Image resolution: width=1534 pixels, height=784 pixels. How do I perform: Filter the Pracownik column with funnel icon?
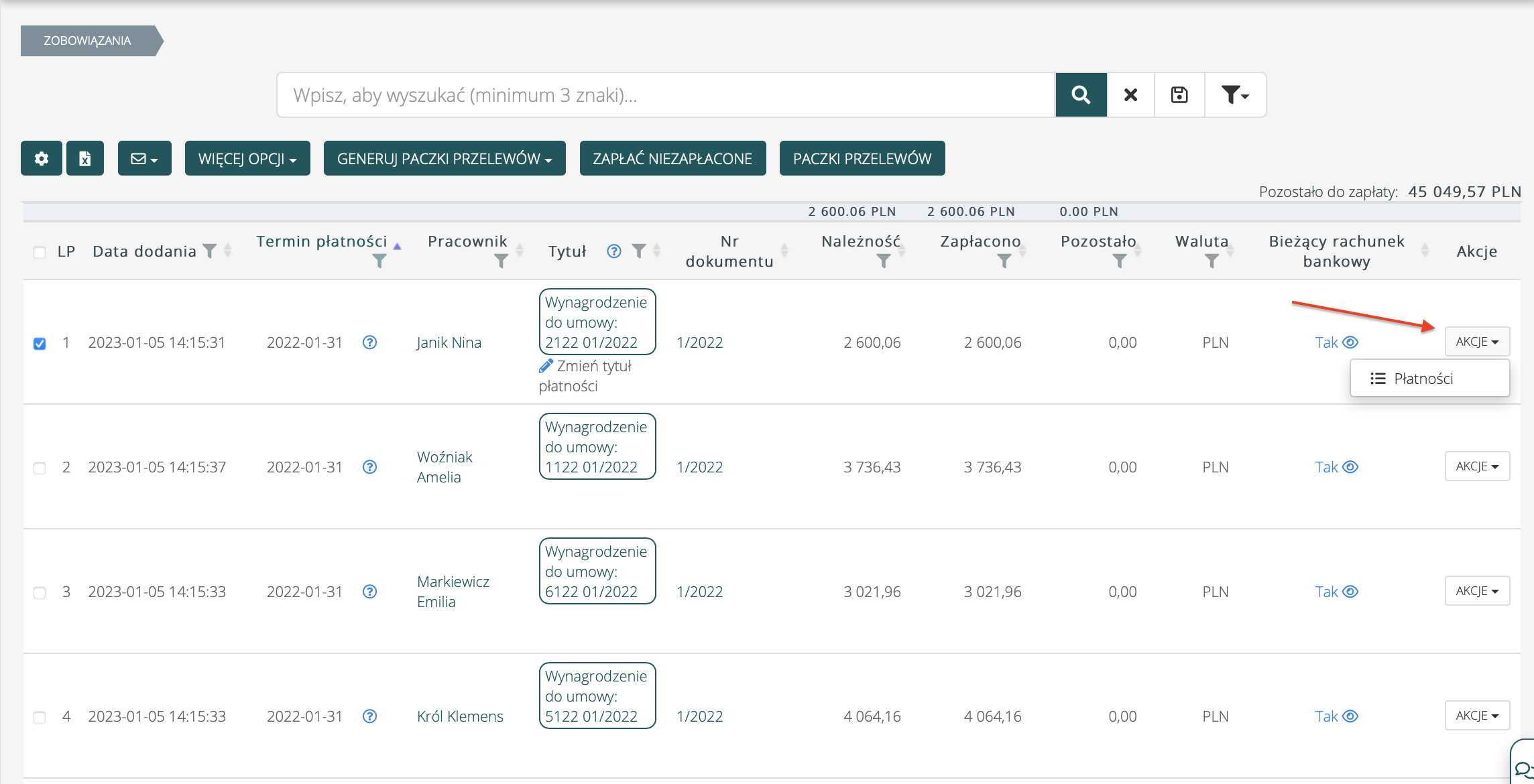pyautogui.click(x=500, y=261)
